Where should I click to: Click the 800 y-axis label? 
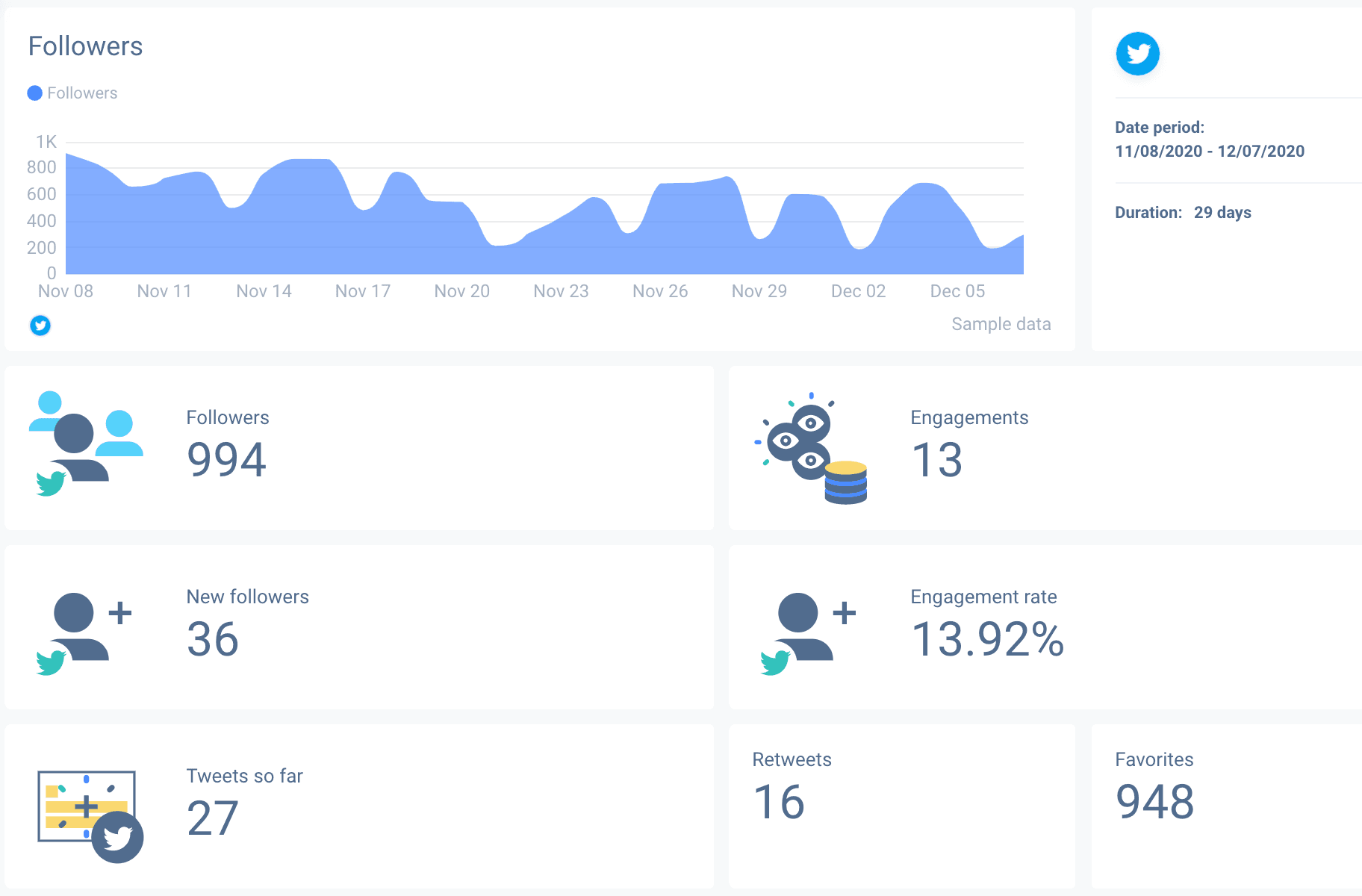coord(42,167)
